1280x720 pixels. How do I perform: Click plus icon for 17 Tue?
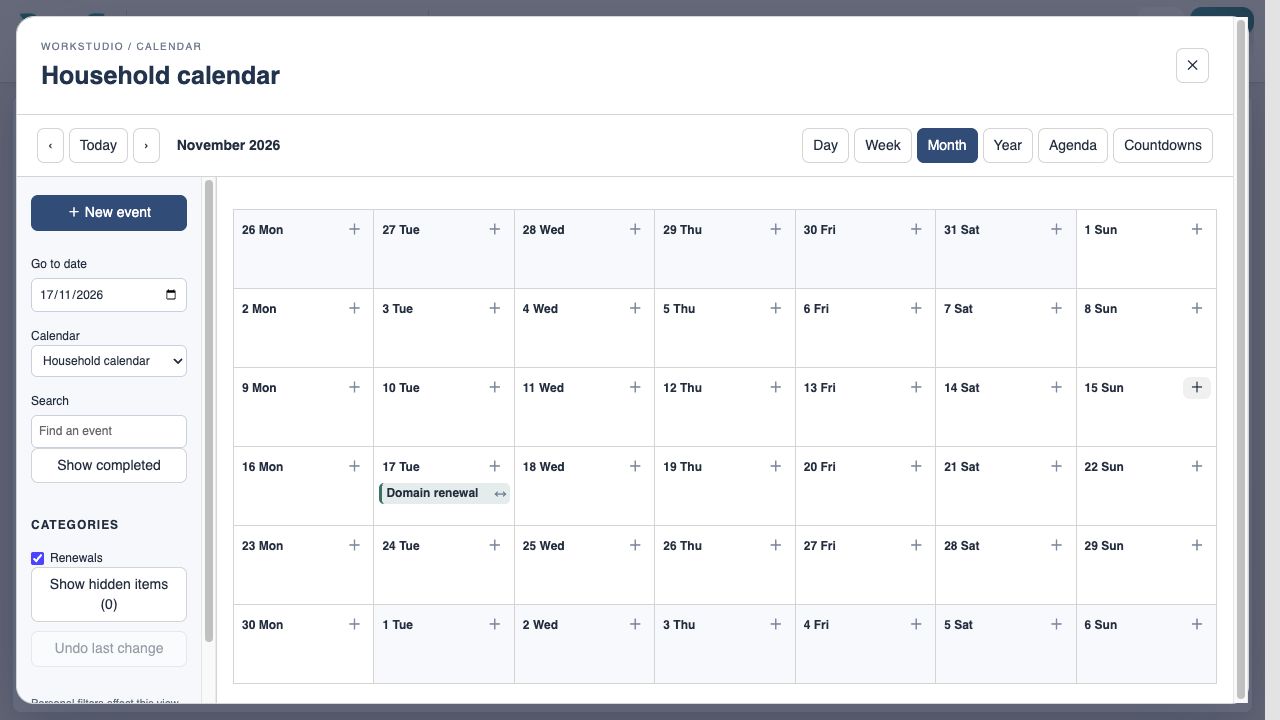494,467
